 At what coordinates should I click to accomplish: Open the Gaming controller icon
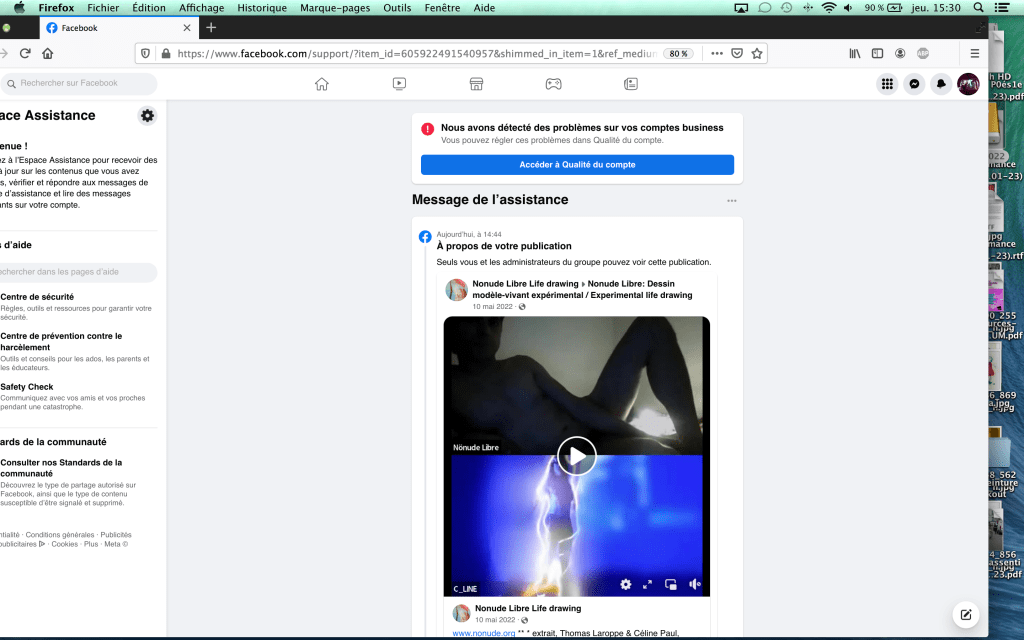553,84
